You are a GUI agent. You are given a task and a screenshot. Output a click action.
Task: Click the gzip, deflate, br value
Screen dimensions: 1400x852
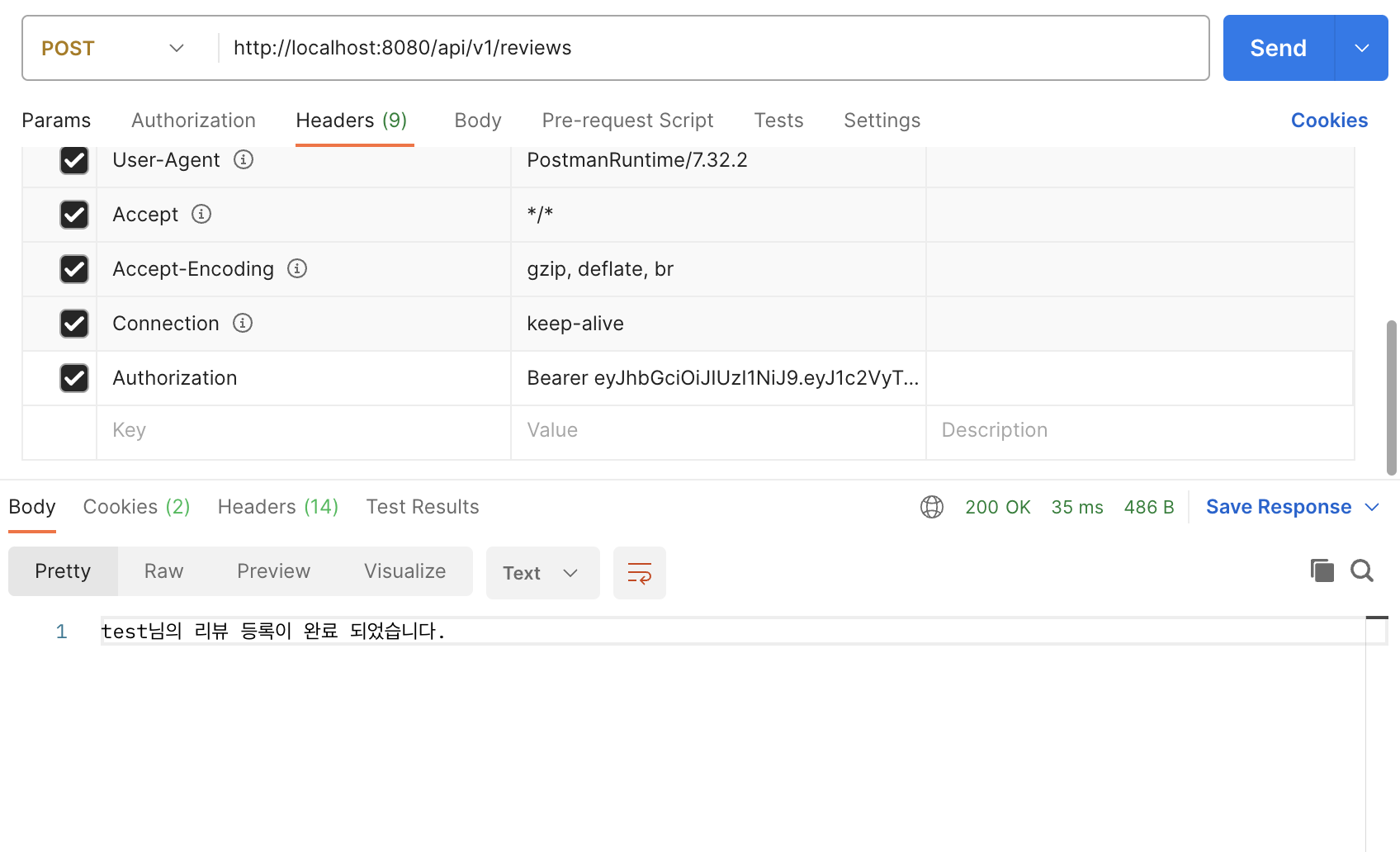pos(600,269)
